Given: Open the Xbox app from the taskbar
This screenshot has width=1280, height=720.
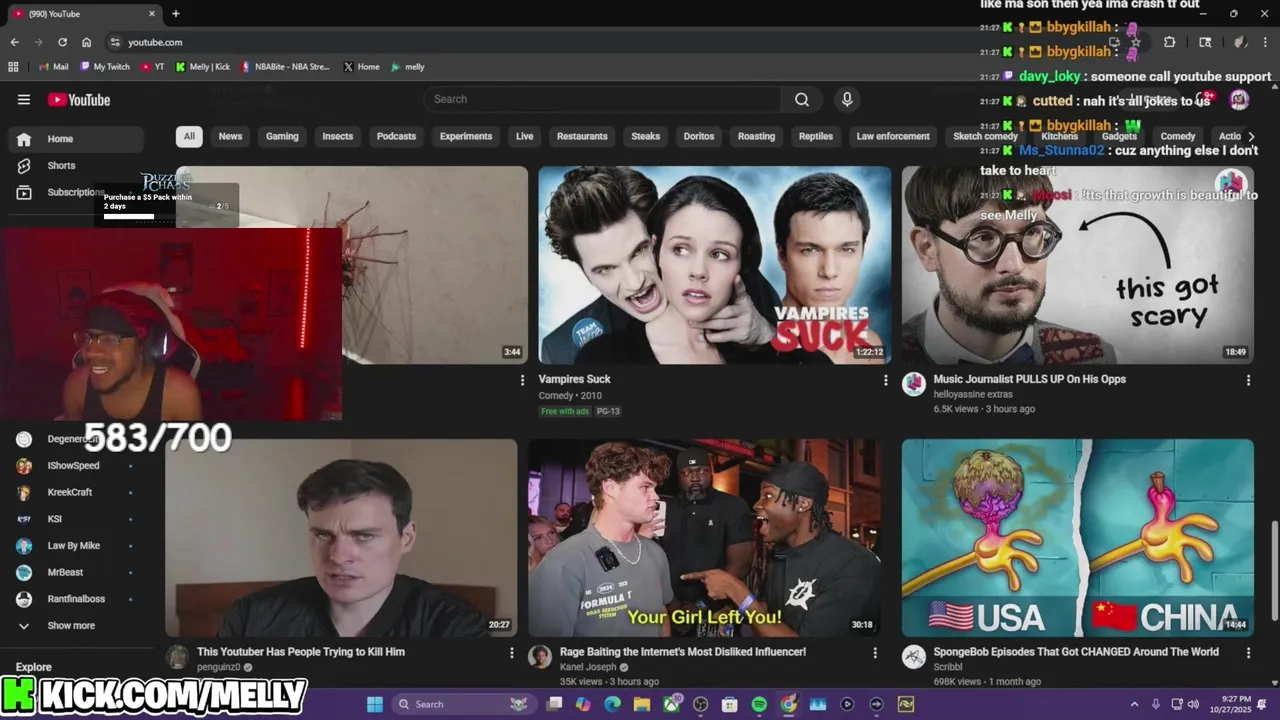Looking at the screenshot, I should tap(671, 704).
